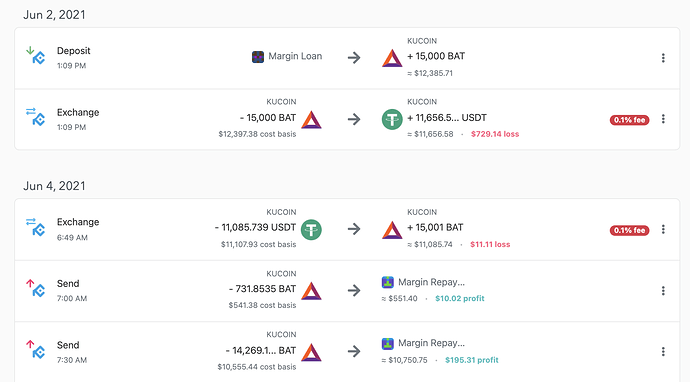Click the BAT icon next to - 731.8535 BAT
The image size is (690, 382).
(311, 290)
